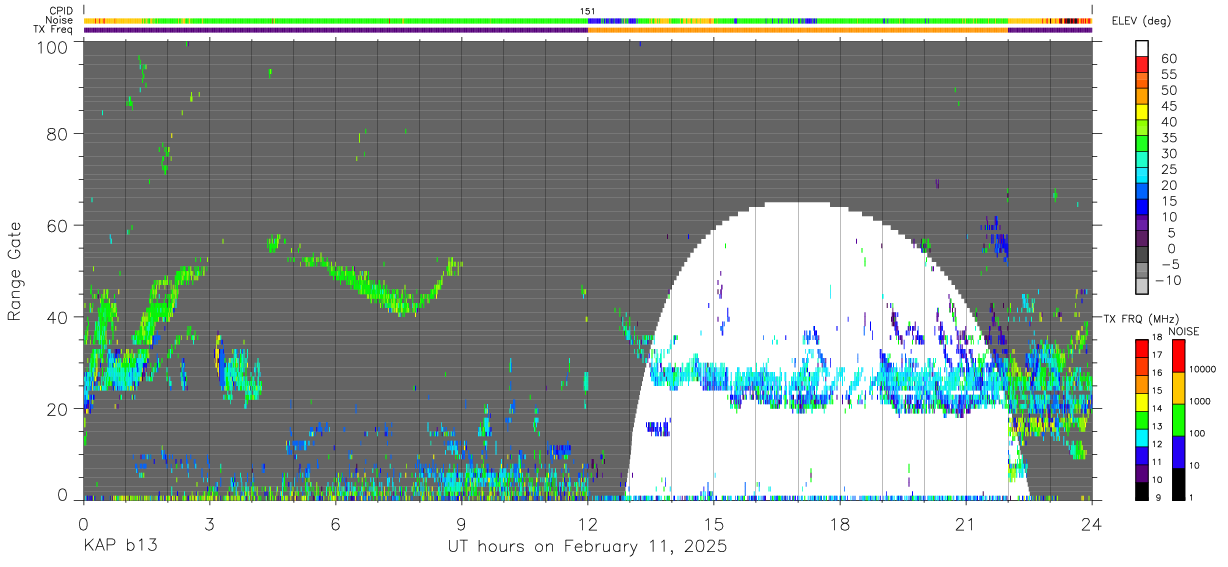1228x567 pixels.
Task: Click the orange swatch in the NOISE colorbar
Action: [1178, 388]
